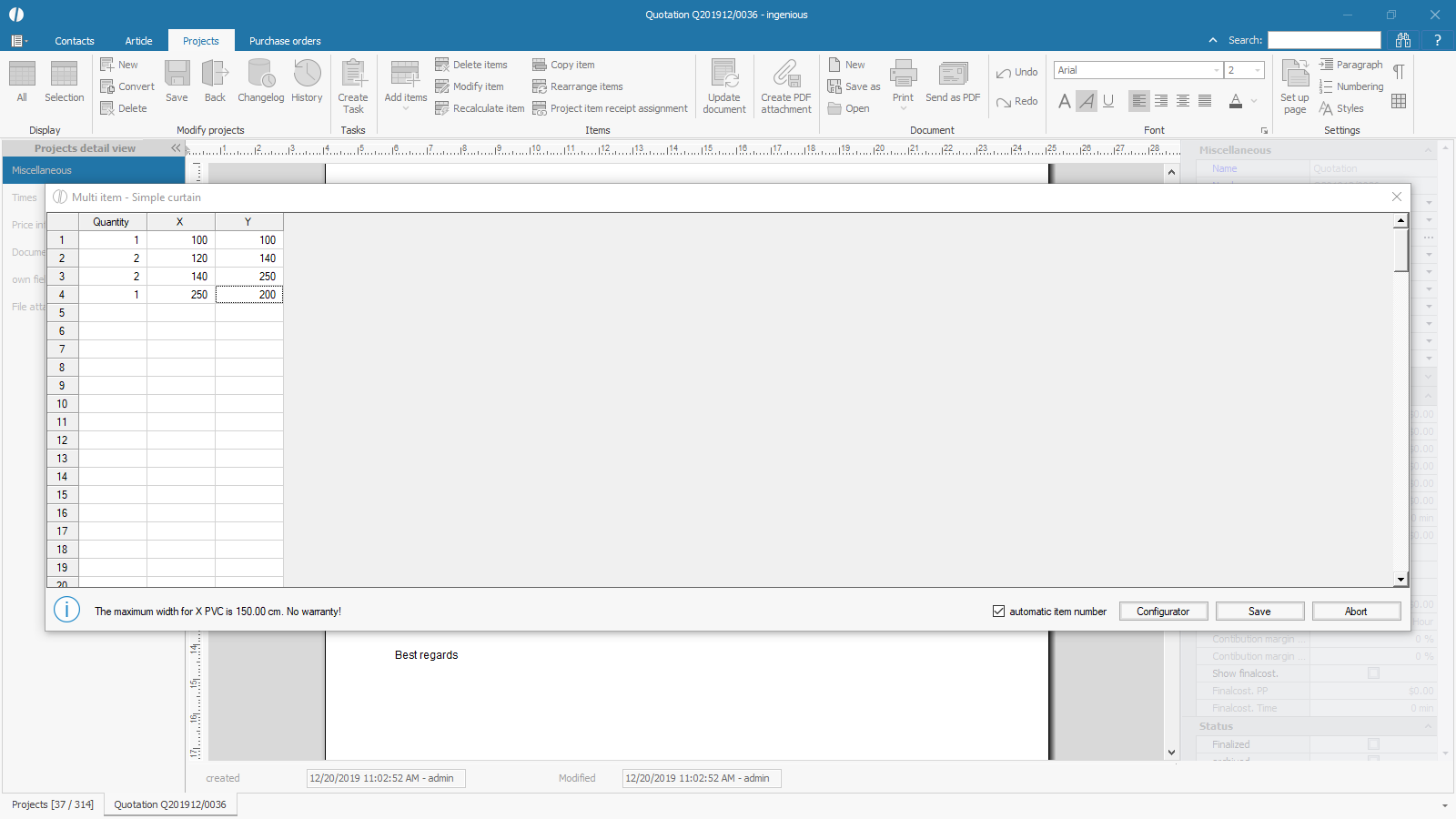This screenshot has width=1456, height=819.
Task: Toggle the automatic item number checkbox
Action: (x=998, y=612)
